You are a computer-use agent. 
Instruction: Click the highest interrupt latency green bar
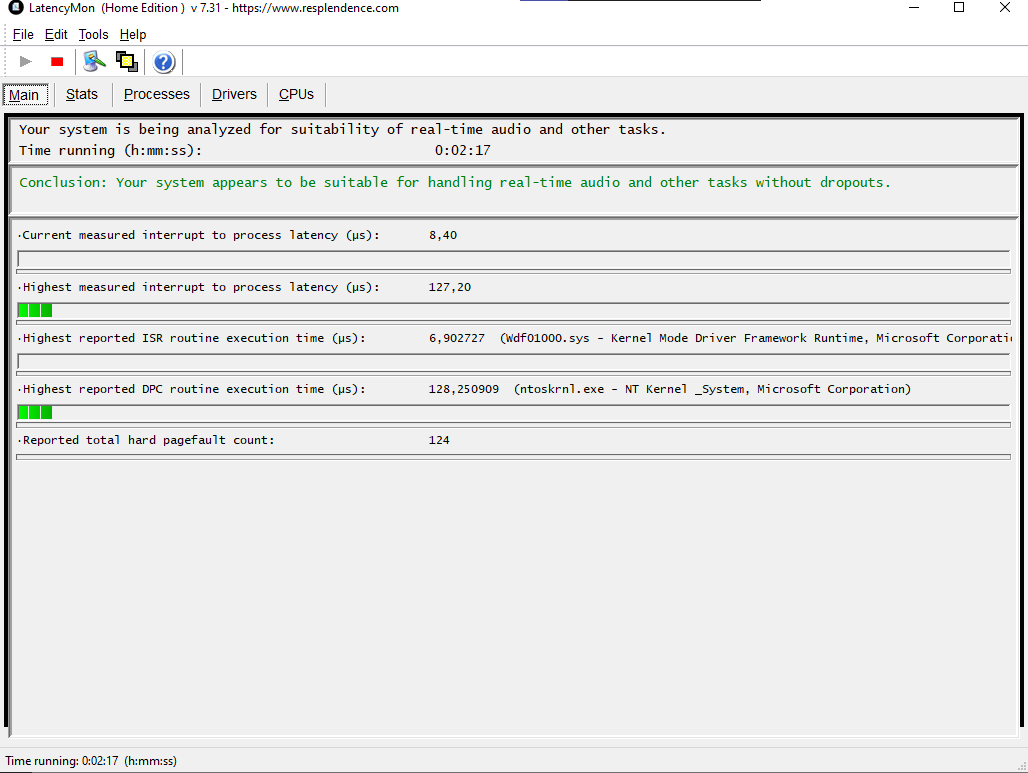click(35, 310)
